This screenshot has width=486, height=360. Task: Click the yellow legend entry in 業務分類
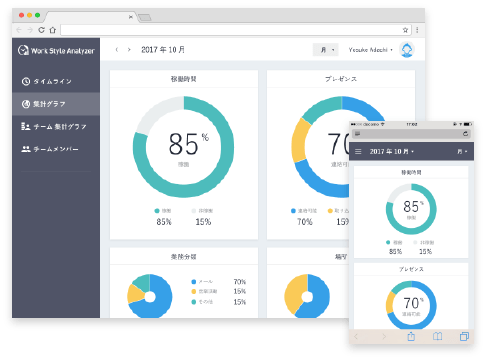pos(219,291)
